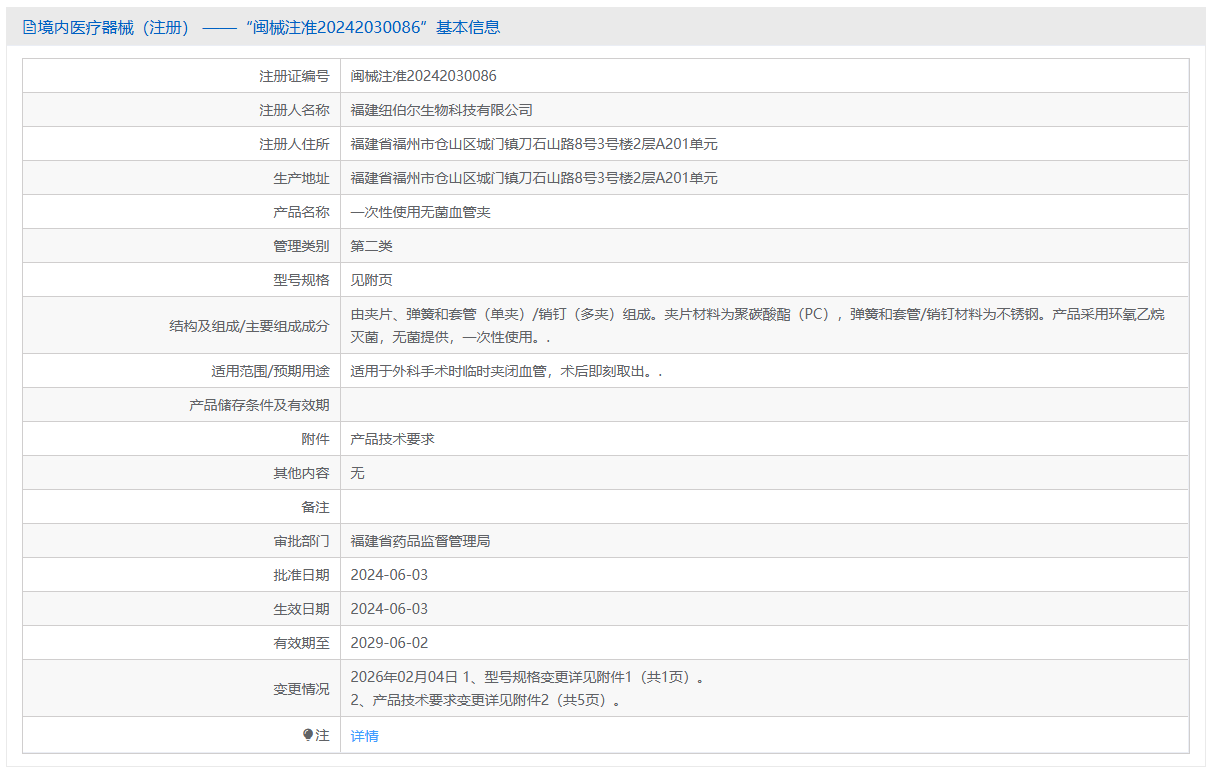Click the lightbulb icon beside 注
The width and height of the screenshot is (1213, 775).
point(309,735)
